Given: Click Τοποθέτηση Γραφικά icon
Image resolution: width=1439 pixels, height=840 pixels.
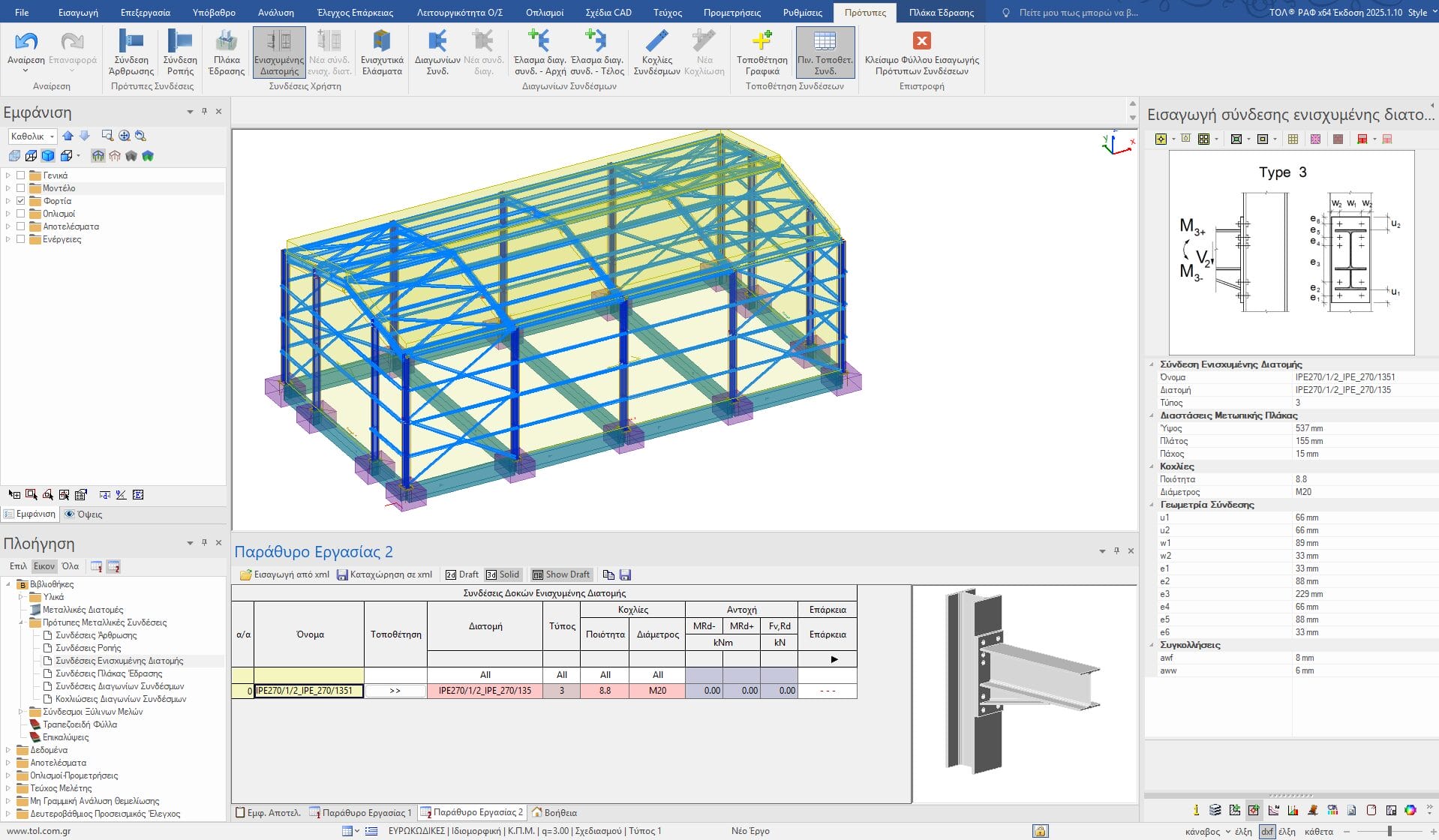Looking at the screenshot, I should [x=762, y=52].
